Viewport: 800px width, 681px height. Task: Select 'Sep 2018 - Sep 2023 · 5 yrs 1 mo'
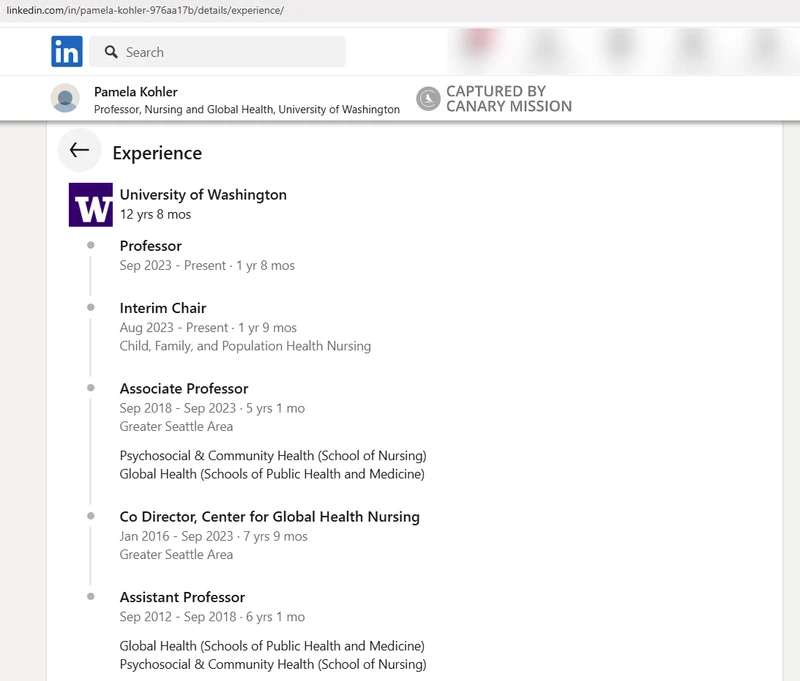(x=212, y=408)
